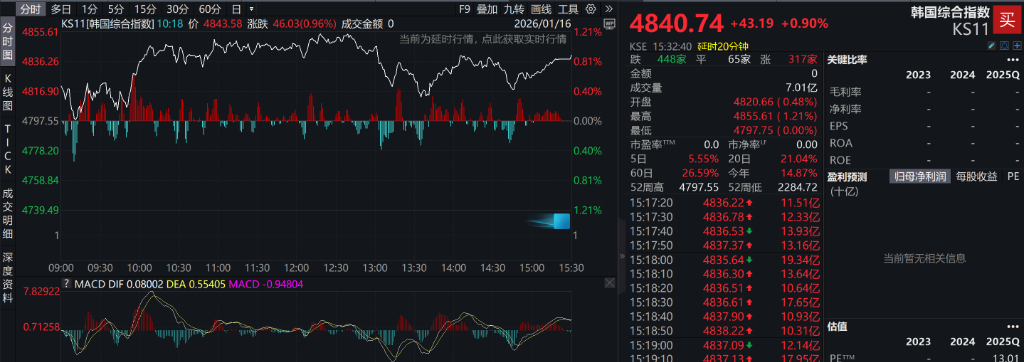
Task: Click the monitor icon below the date
Action: coord(609,24)
